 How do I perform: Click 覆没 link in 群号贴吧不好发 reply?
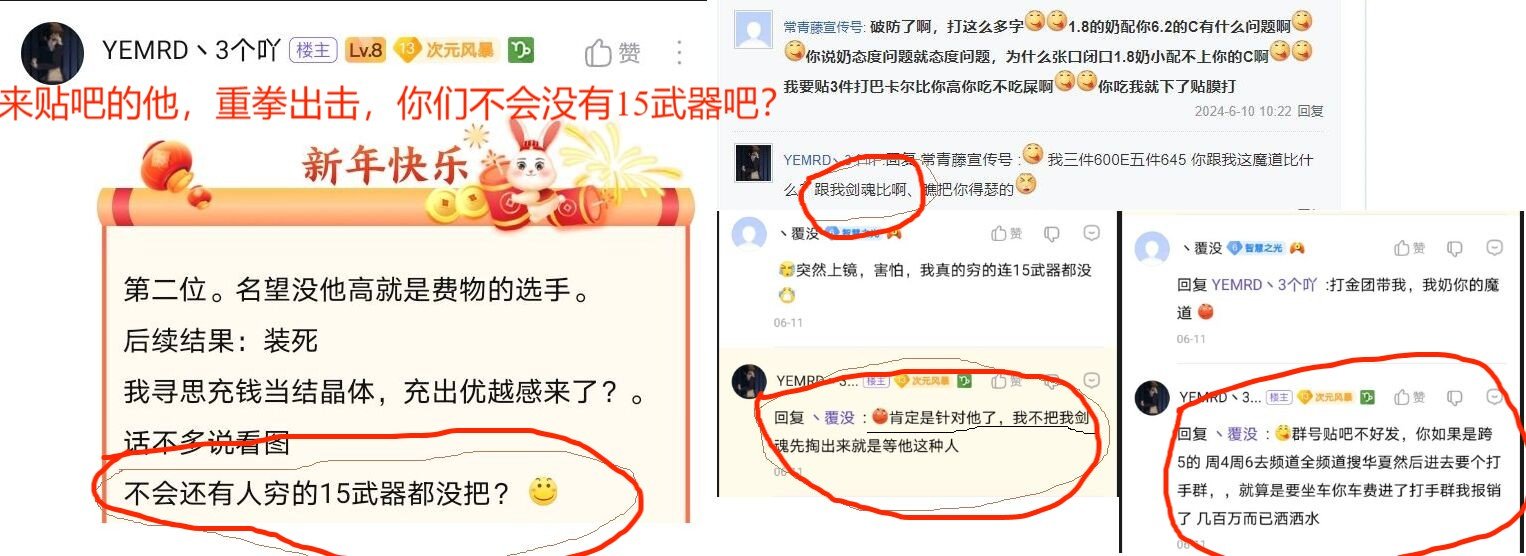(1235, 434)
